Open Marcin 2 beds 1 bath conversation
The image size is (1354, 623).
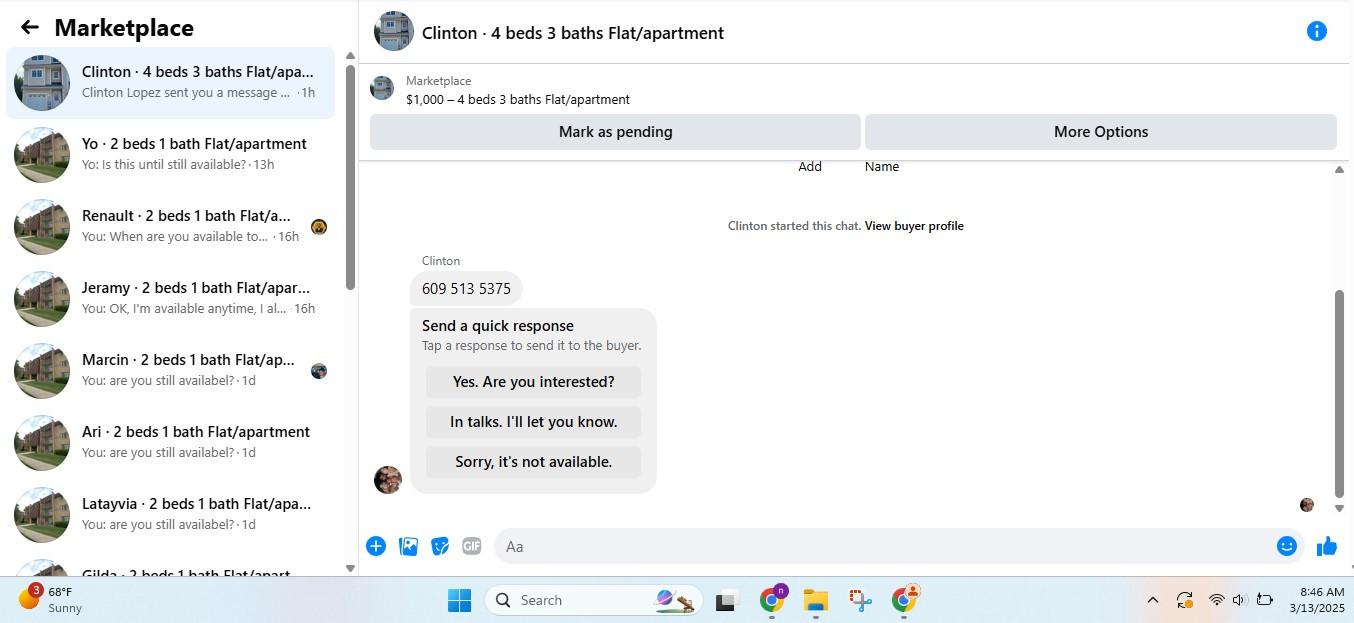coord(170,371)
